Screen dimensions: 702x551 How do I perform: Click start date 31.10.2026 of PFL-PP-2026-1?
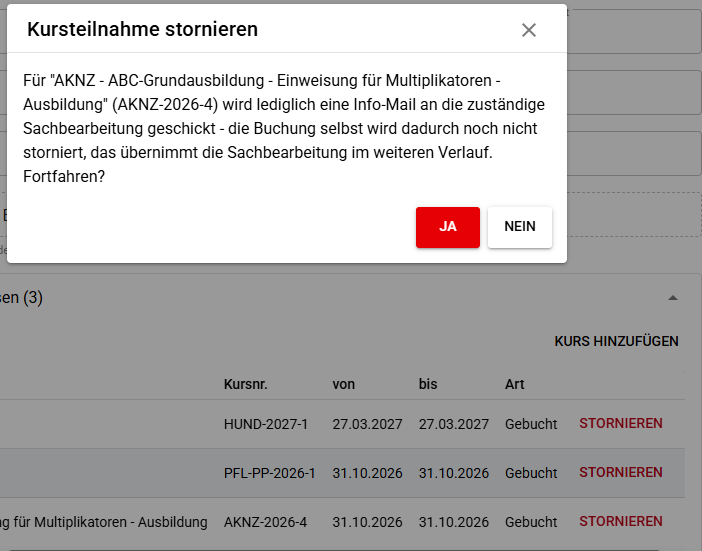pos(367,473)
